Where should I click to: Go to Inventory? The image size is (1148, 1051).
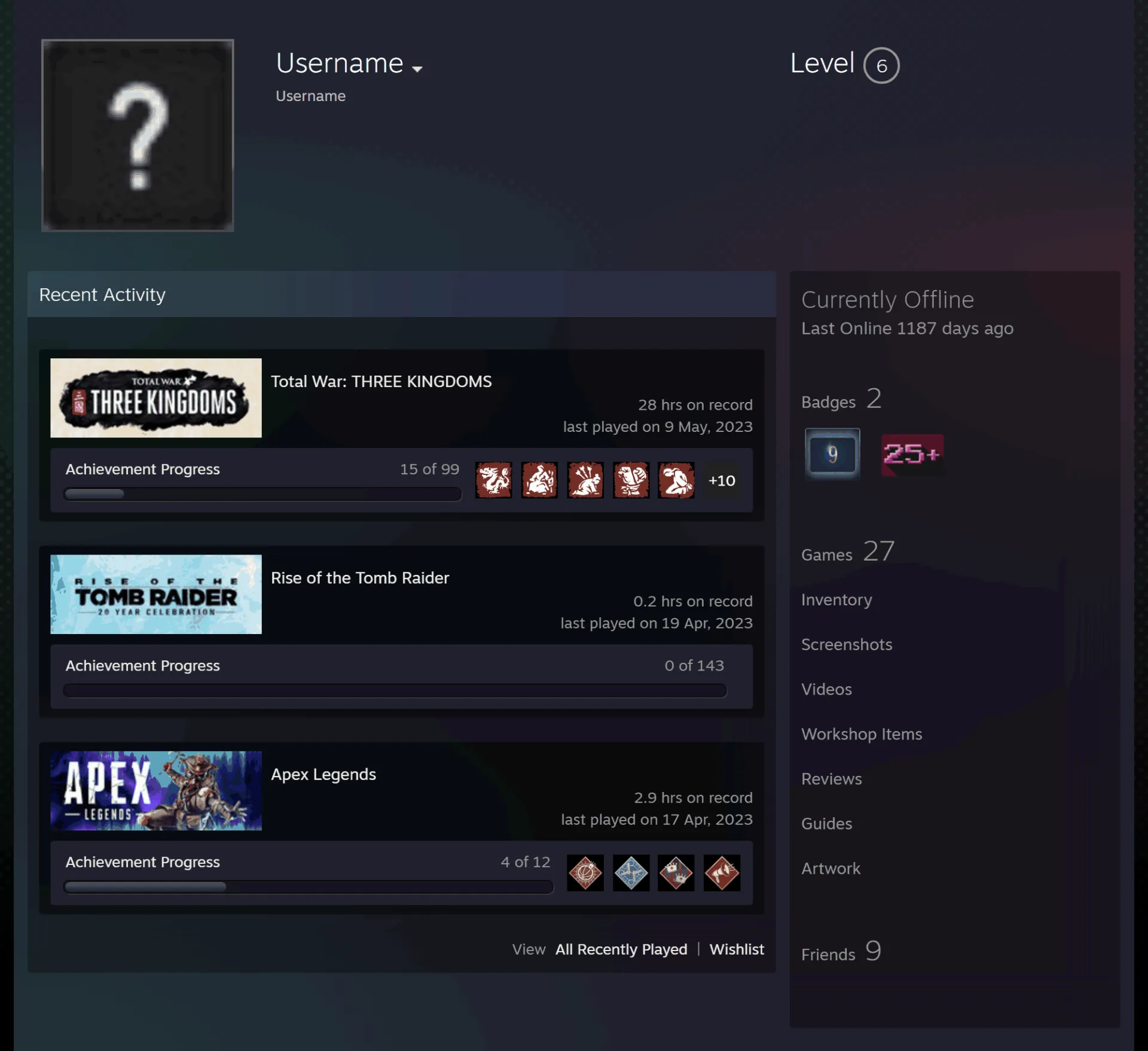[836, 599]
